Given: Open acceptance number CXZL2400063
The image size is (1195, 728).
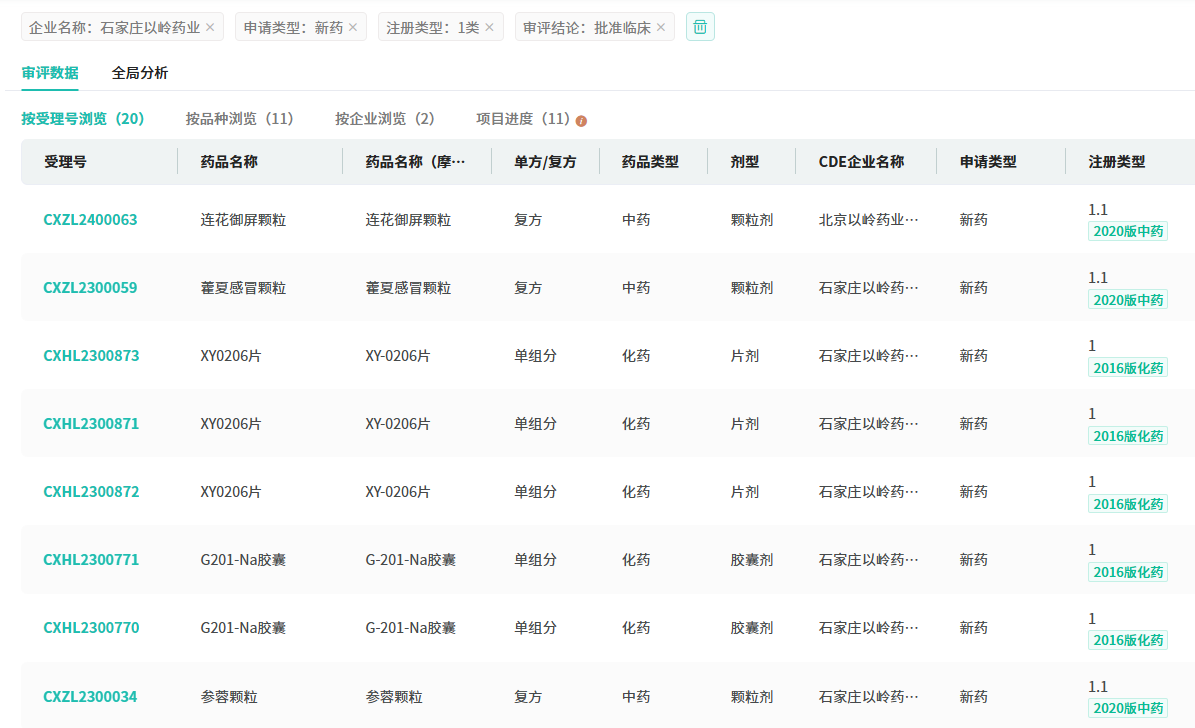Looking at the screenshot, I should (x=90, y=220).
